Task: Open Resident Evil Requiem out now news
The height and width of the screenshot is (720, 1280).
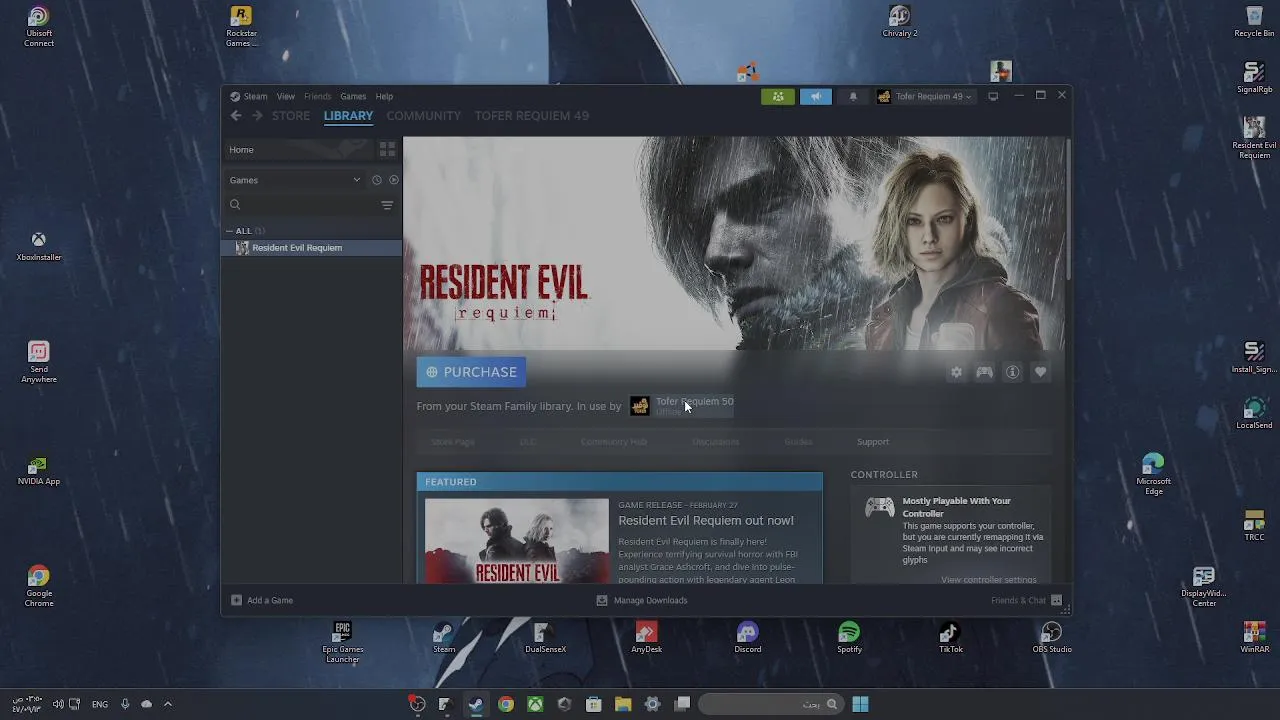Action: click(706, 521)
